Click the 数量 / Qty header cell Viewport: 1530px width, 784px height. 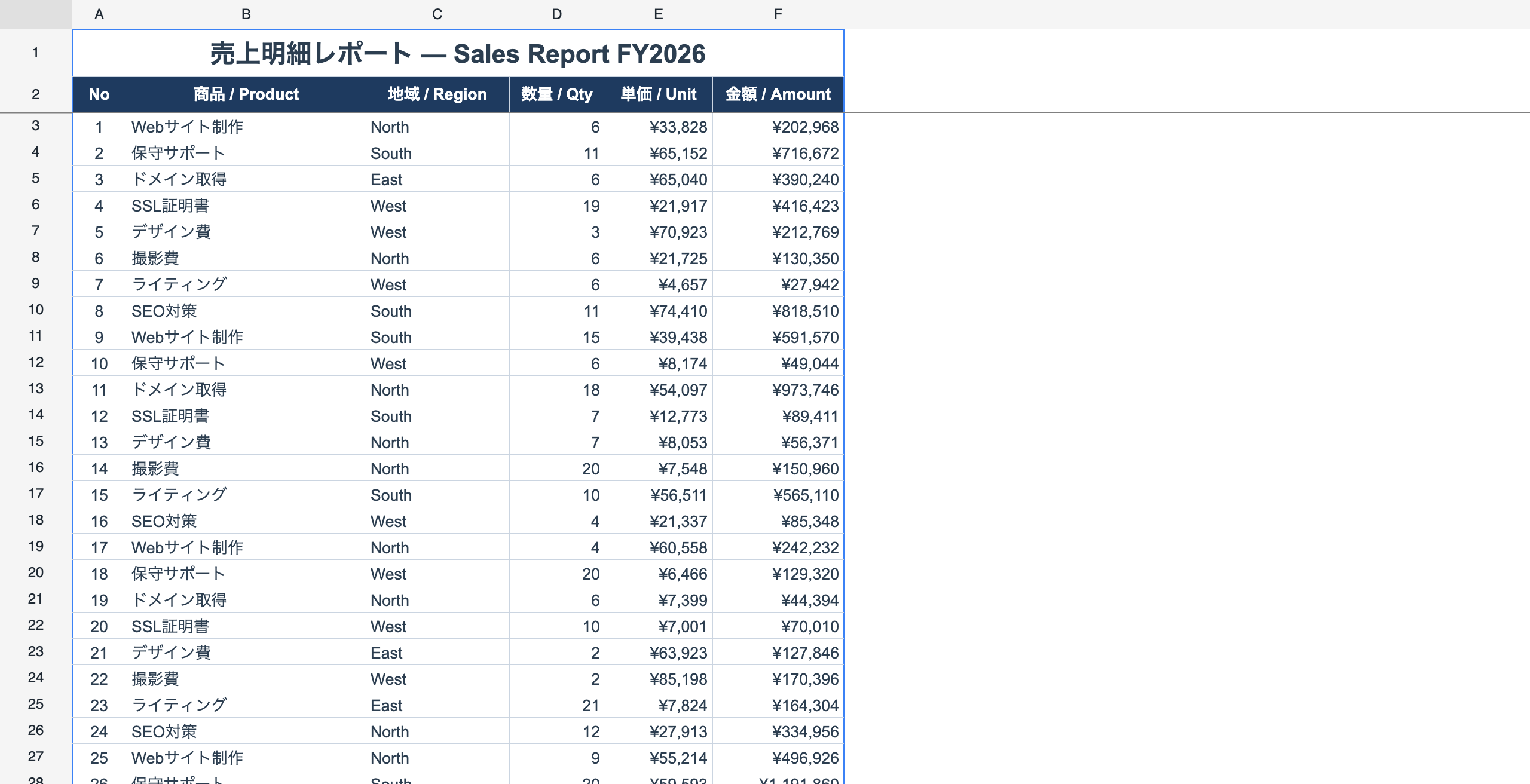[557, 94]
